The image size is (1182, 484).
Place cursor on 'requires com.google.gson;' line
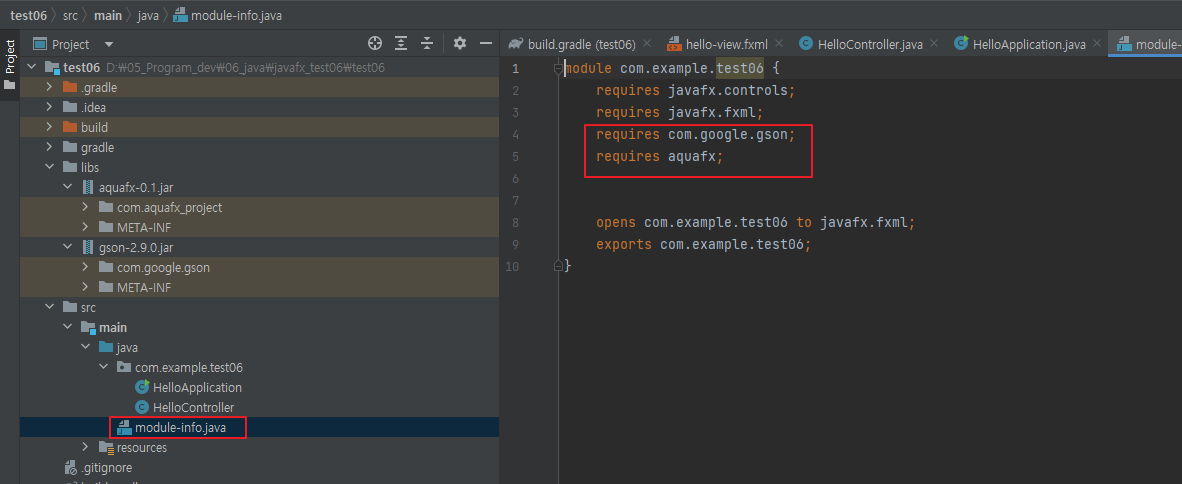tap(696, 135)
